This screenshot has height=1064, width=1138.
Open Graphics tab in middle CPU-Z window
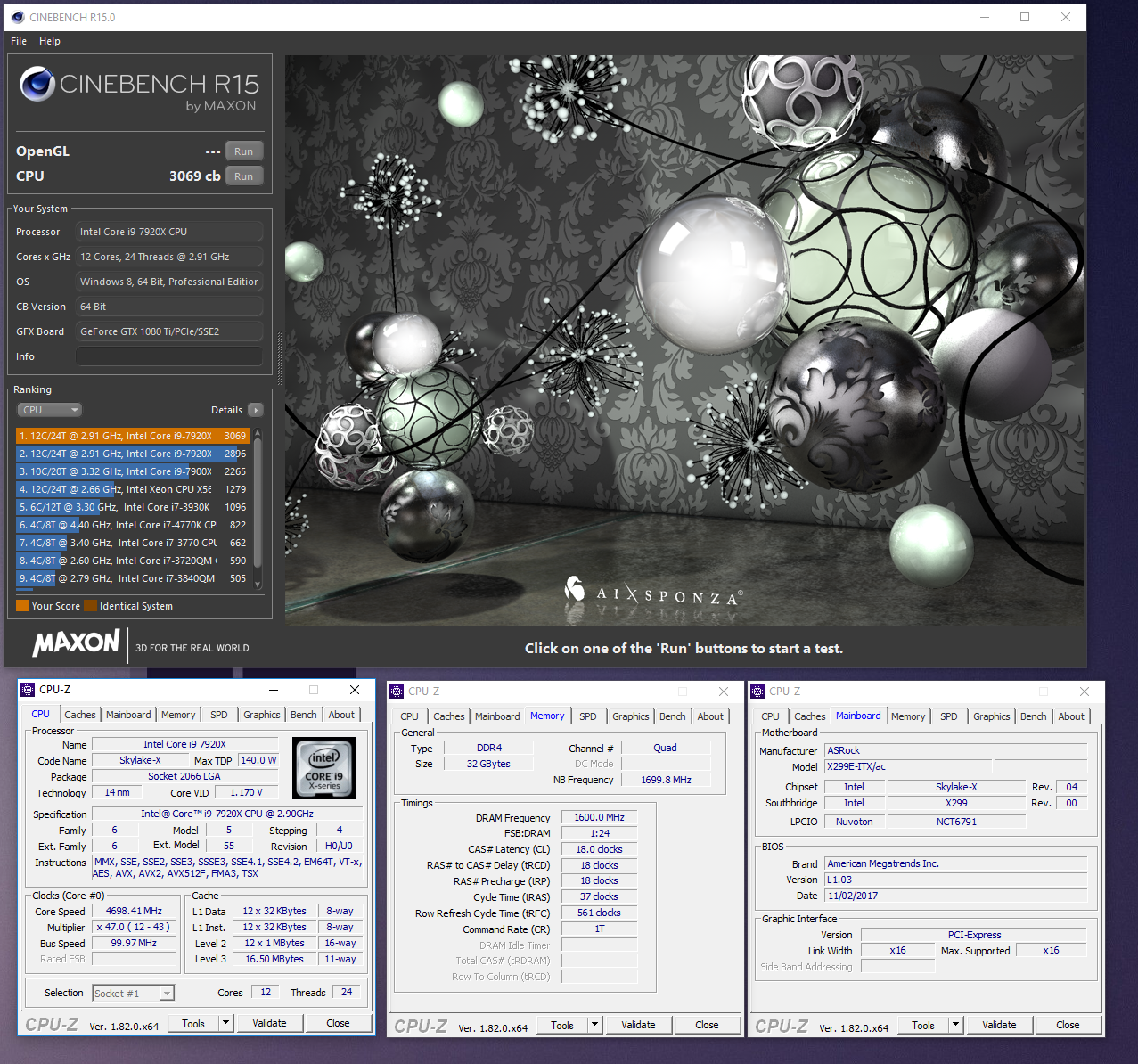(631, 716)
